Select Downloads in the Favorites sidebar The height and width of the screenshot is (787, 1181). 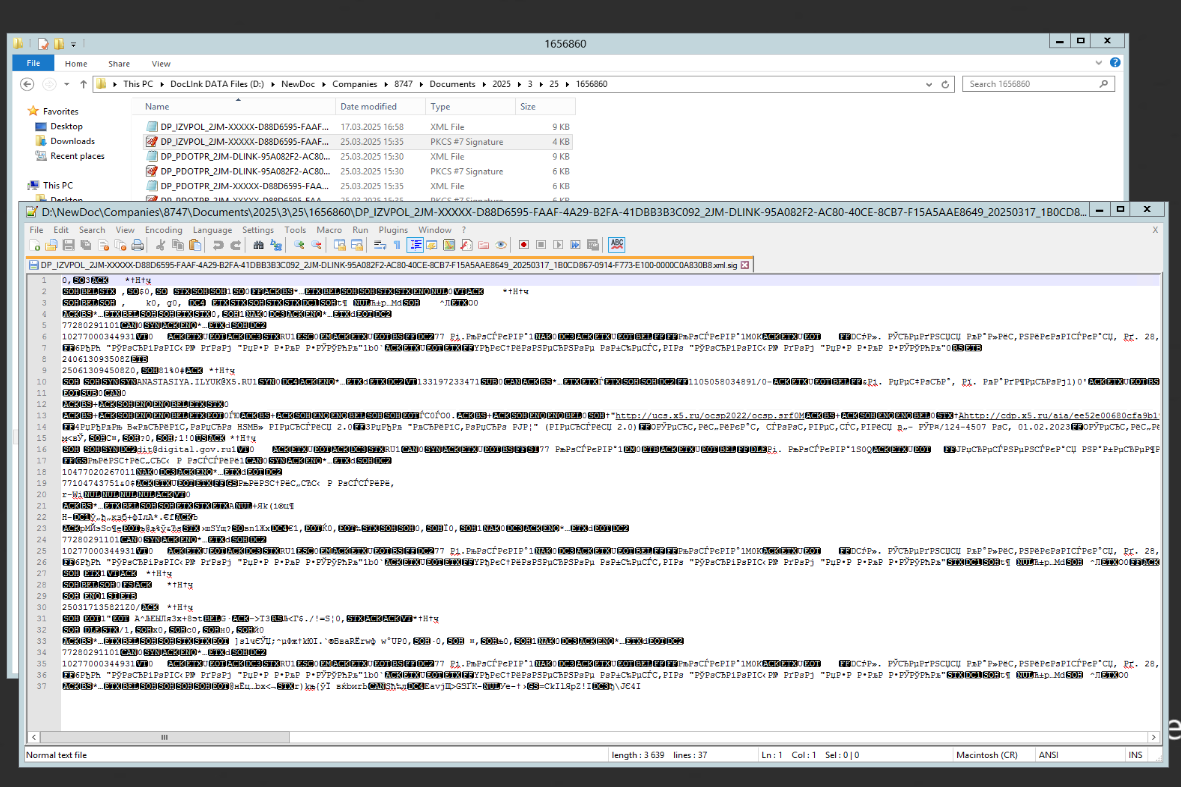tap(72, 141)
